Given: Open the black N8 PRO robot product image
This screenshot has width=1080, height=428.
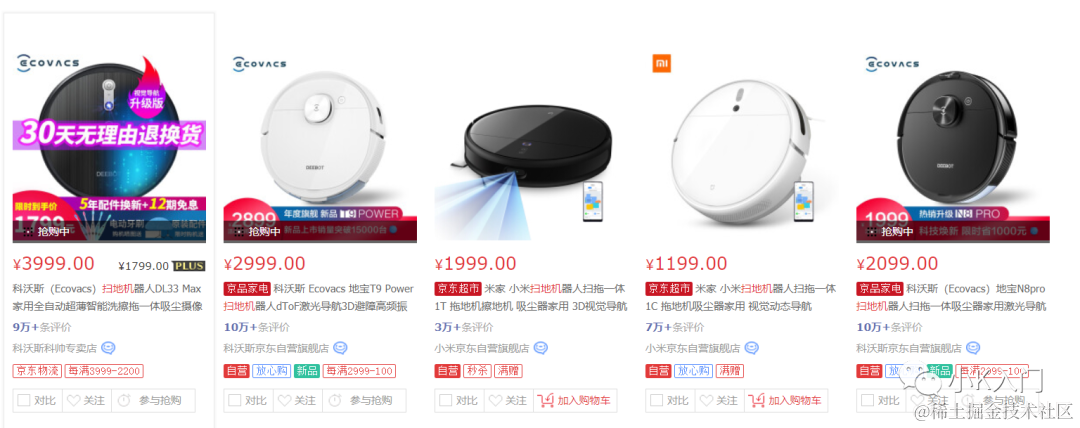Looking at the screenshot, I should (953, 147).
